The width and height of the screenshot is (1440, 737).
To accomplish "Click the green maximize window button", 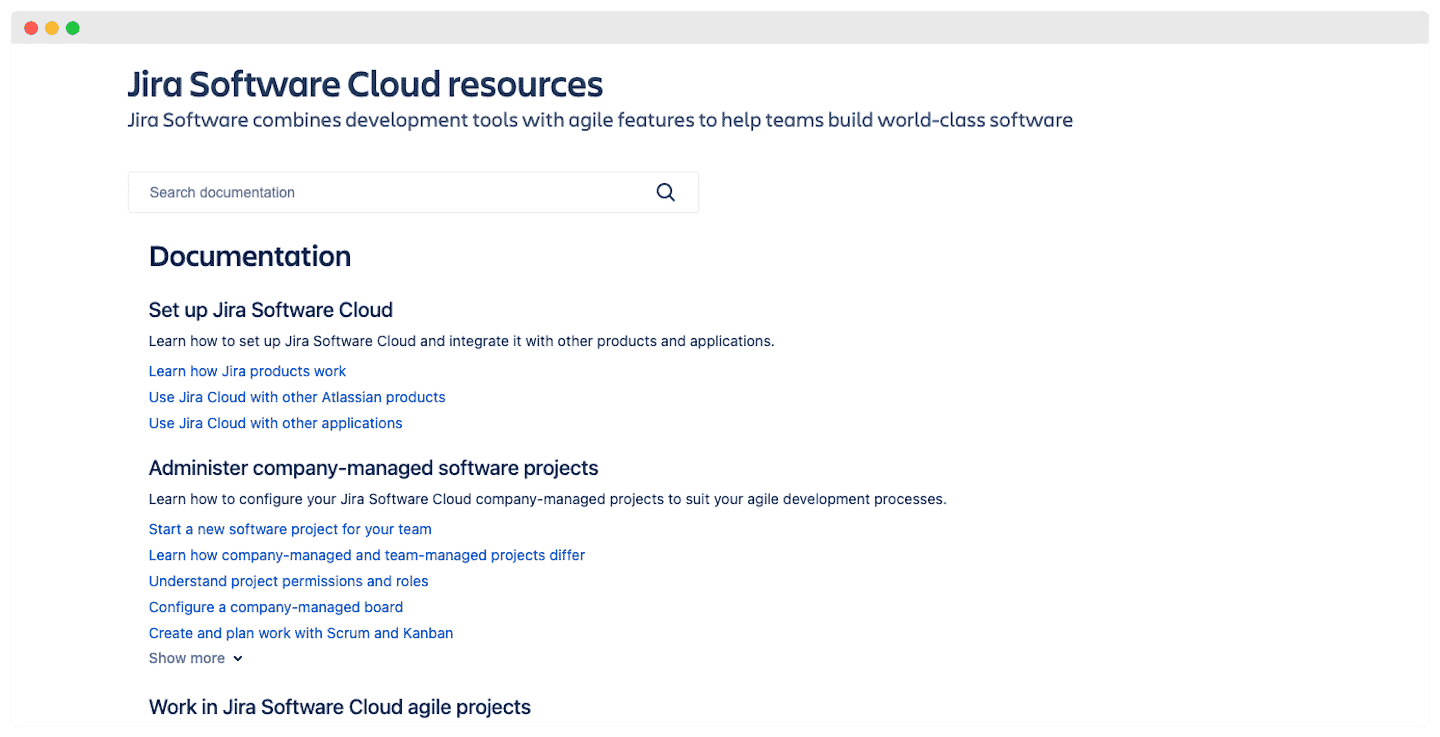I will [x=73, y=28].
